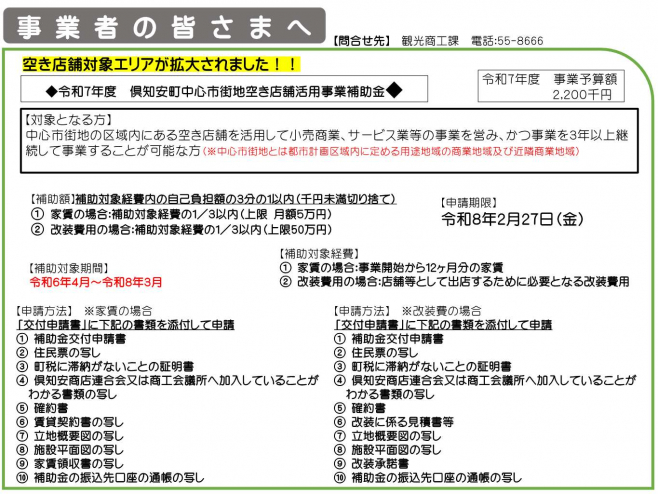The width and height of the screenshot is (658, 494).
Task: Click the black diamond after 活用事業補助金
Action: coord(395,90)
